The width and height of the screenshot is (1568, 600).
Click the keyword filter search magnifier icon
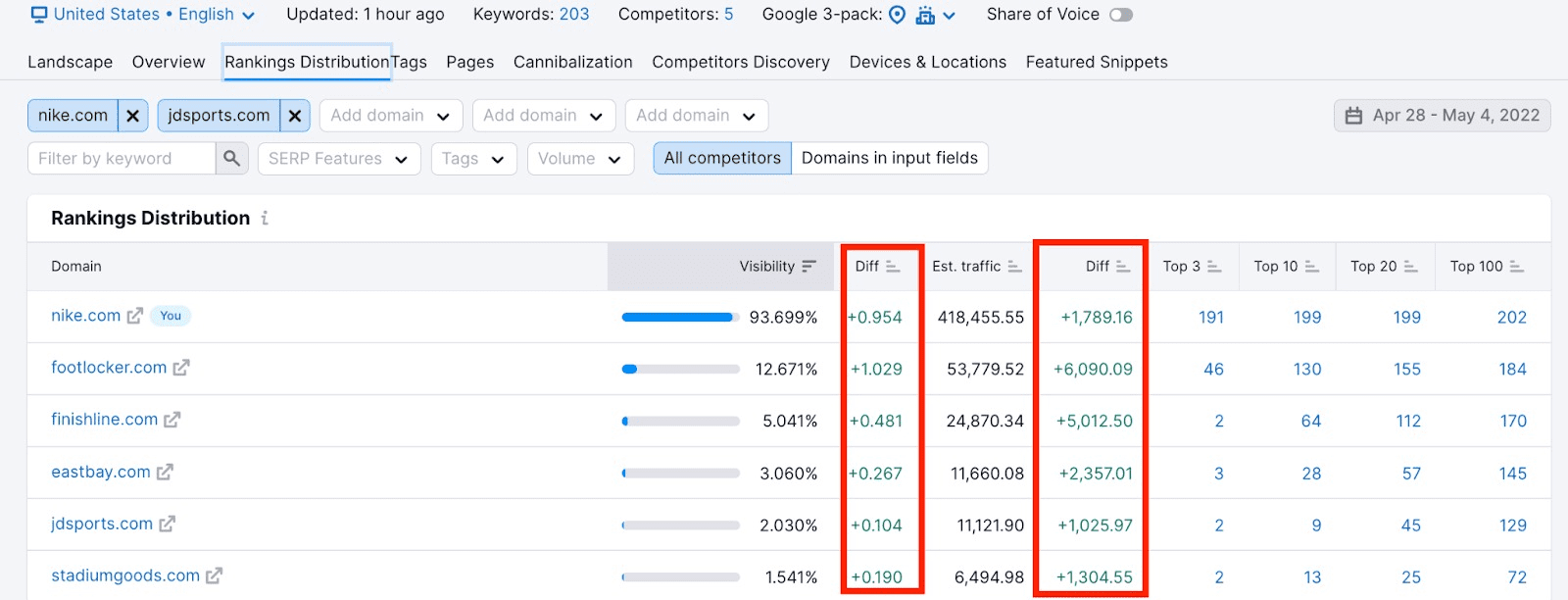point(231,158)
